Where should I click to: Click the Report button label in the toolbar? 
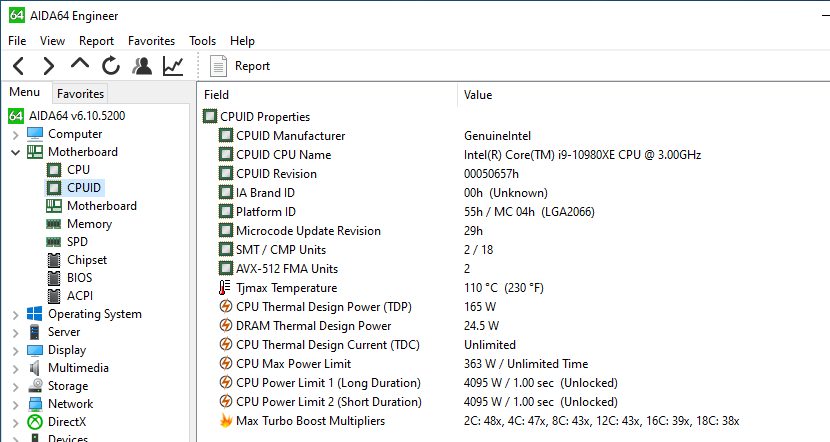252,66
